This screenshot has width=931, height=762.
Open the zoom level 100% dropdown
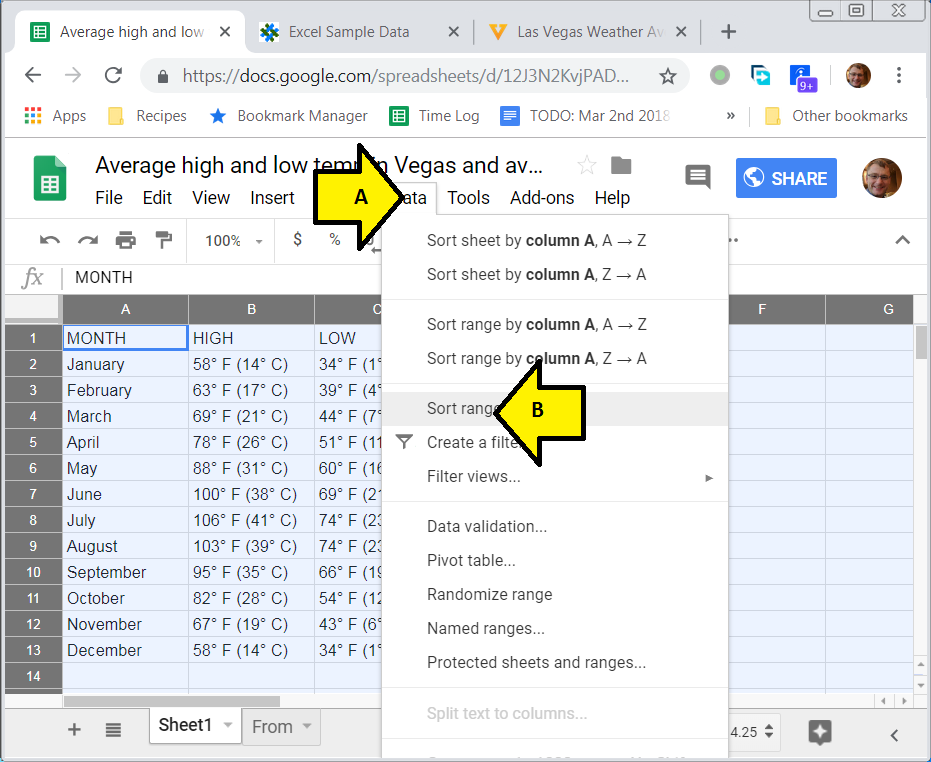(x=234, y=241)
